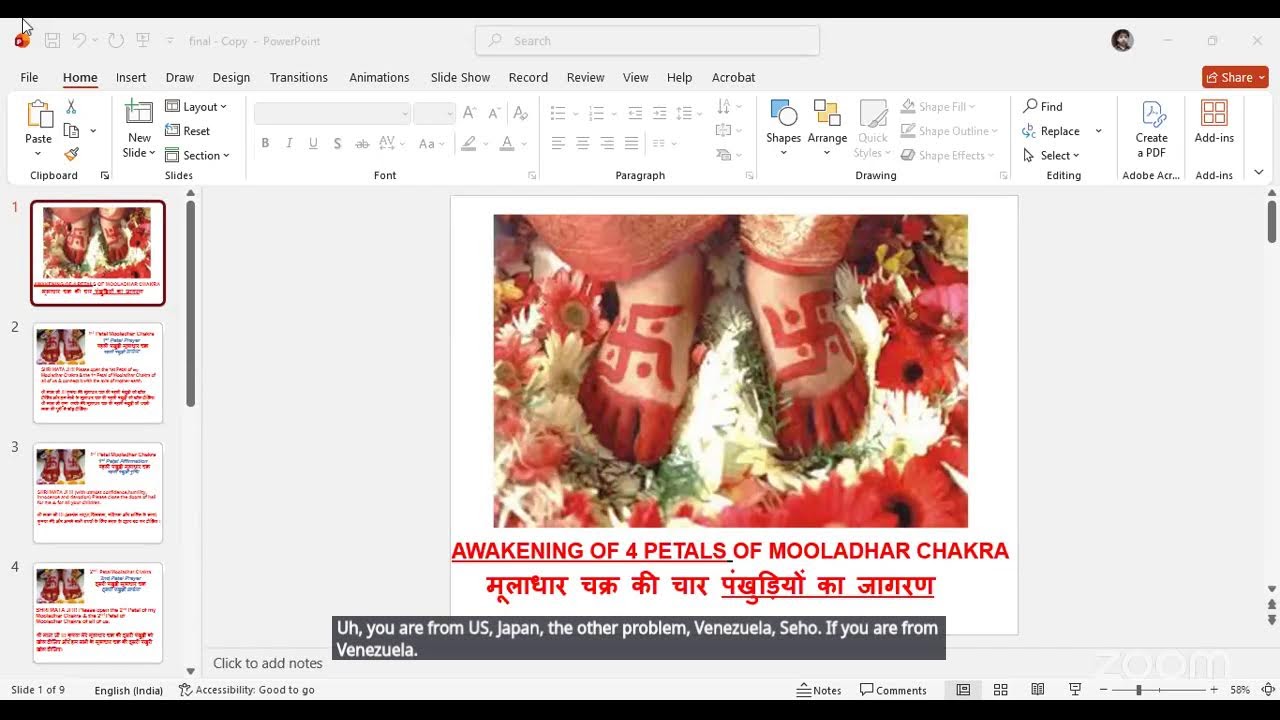The height and width of the screenshot is (720, 1280).
Task: Switch to Reading View icon
Action: click(1038, 690)
